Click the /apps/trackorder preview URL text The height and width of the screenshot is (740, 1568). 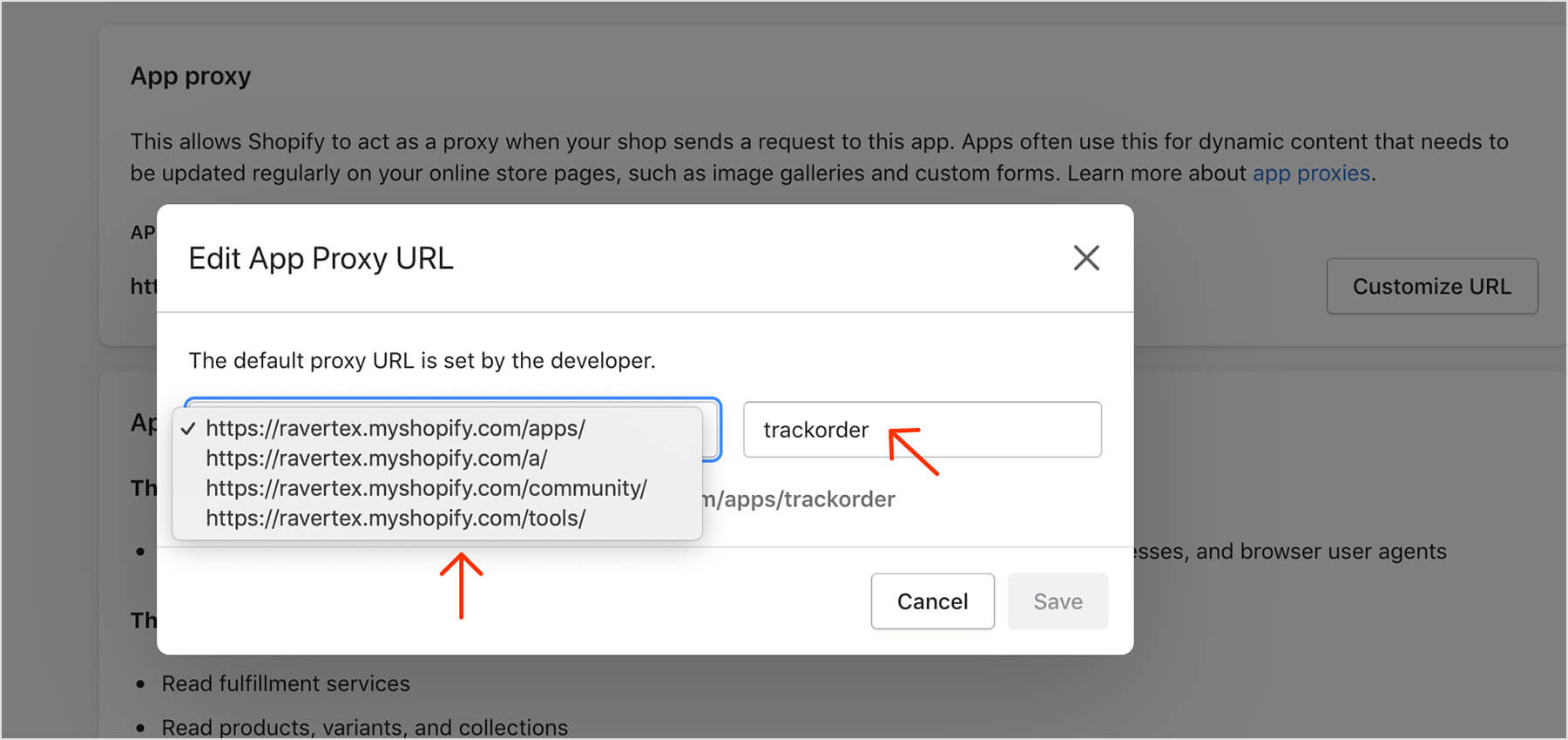[x=801, y=499]
